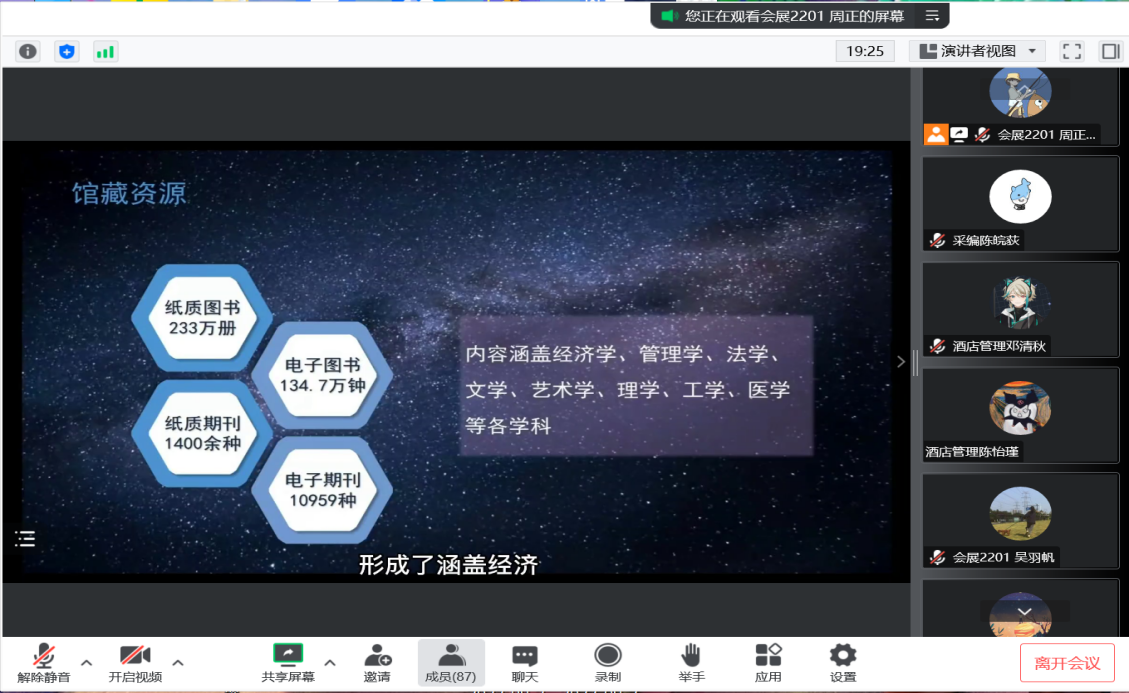Click 共享屏幕 share screen button

pos(288,662)
